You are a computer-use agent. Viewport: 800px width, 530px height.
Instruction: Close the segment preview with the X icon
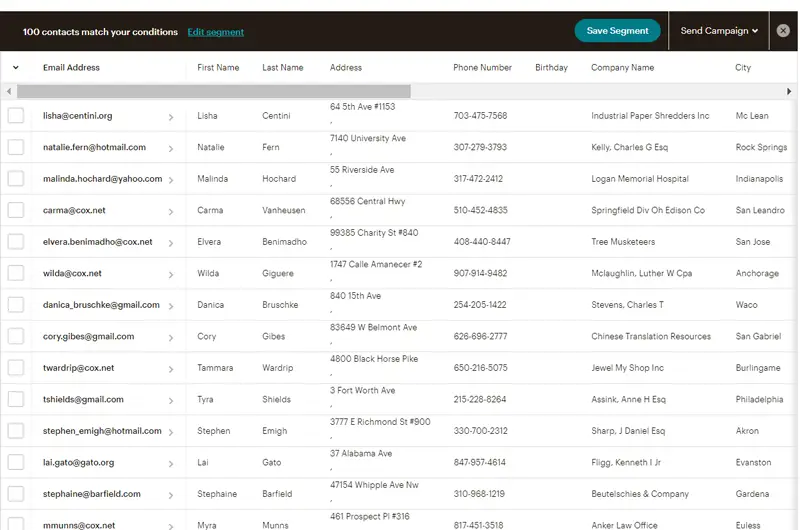[x=784, y=31]
